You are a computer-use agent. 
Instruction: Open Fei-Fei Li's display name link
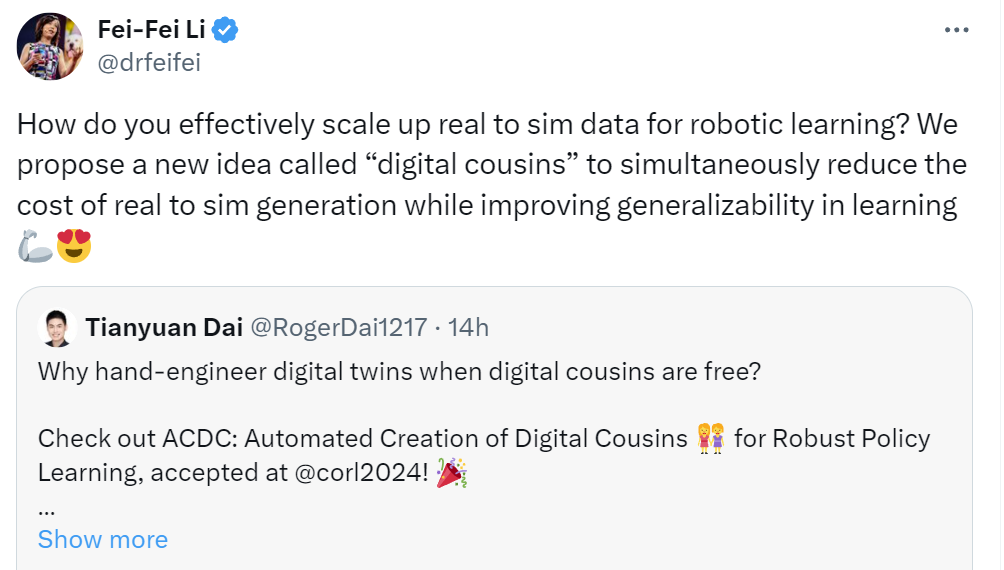[x=150, y=31]
